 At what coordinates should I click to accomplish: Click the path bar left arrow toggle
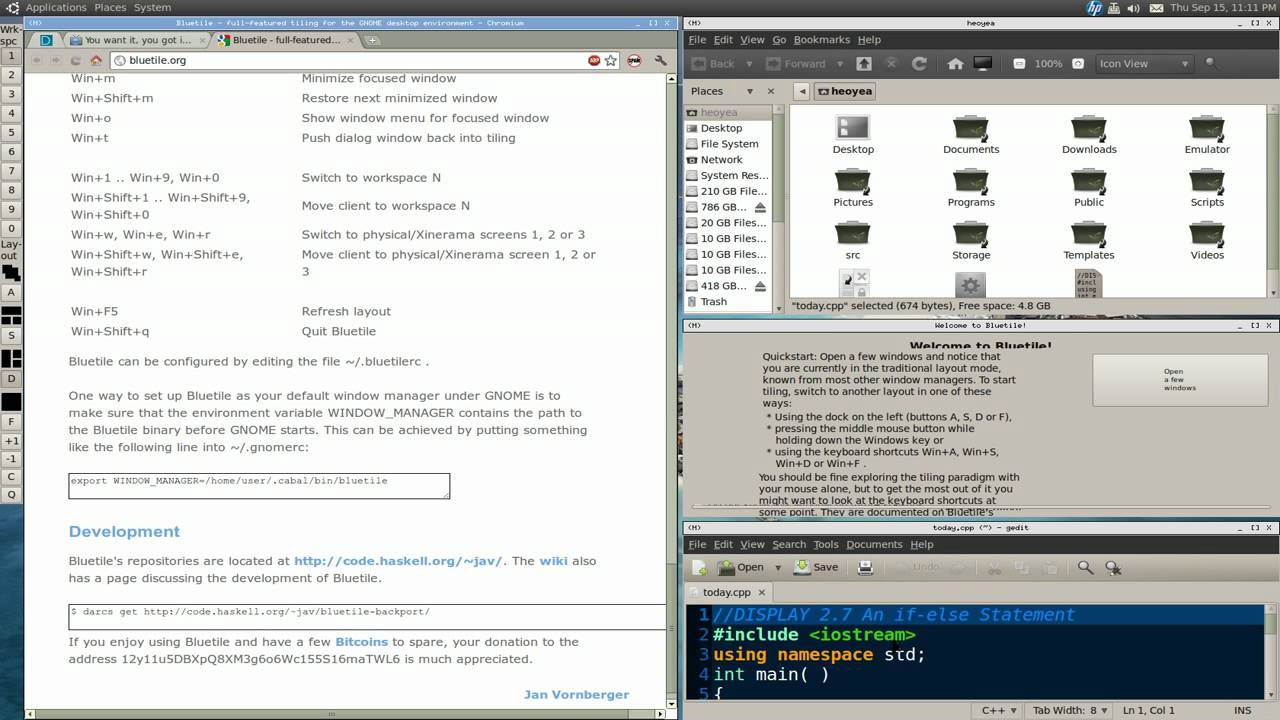point(802,91)
